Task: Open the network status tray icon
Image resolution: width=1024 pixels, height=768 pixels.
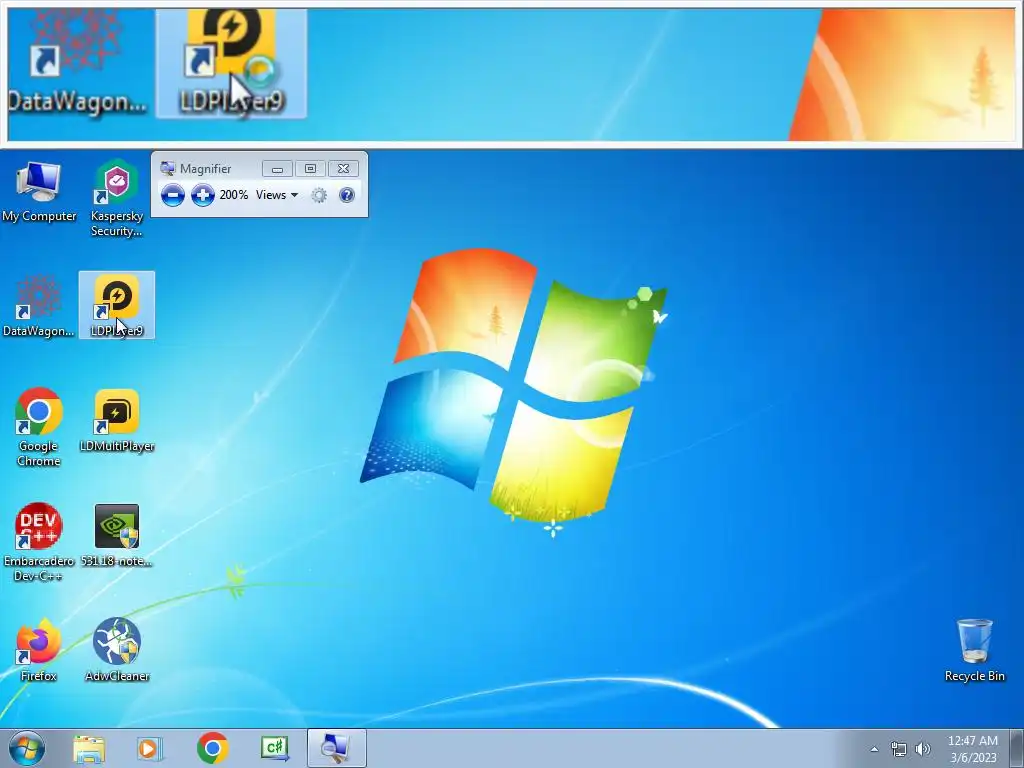Action: [899, 749]
